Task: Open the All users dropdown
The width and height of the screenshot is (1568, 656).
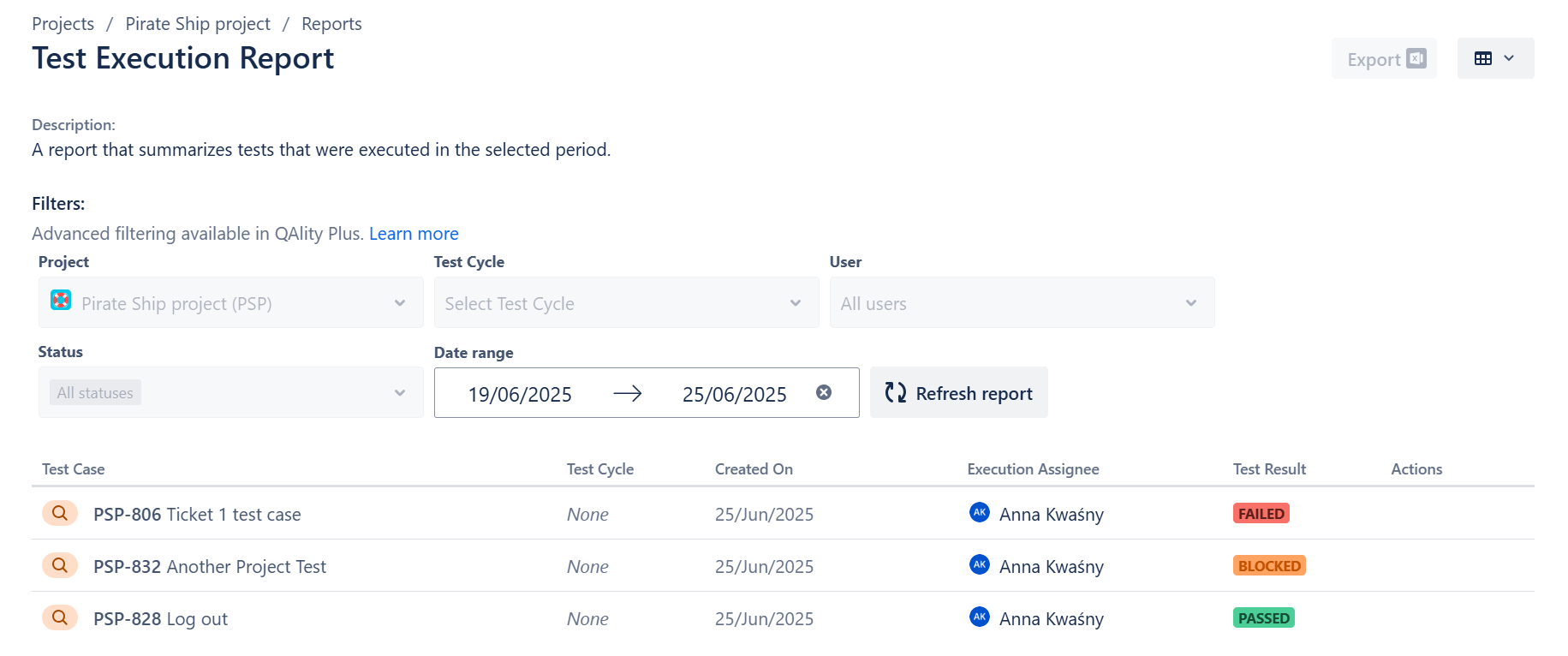Action: (x=1022, y=302)
